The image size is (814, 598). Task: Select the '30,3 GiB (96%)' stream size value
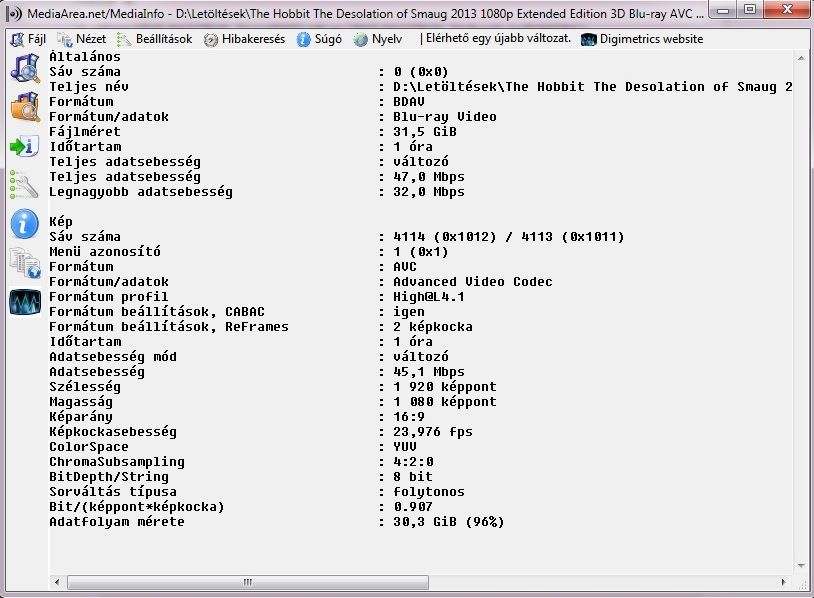click(x=449, y=522)
